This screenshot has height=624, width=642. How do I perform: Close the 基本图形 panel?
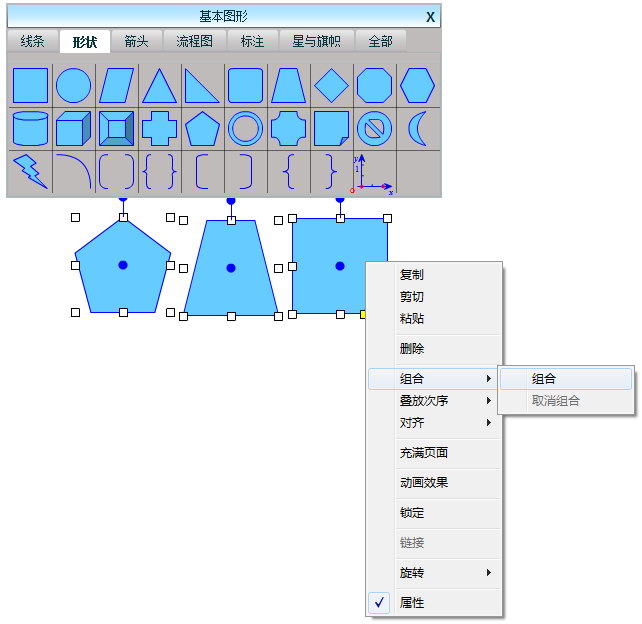430,17
